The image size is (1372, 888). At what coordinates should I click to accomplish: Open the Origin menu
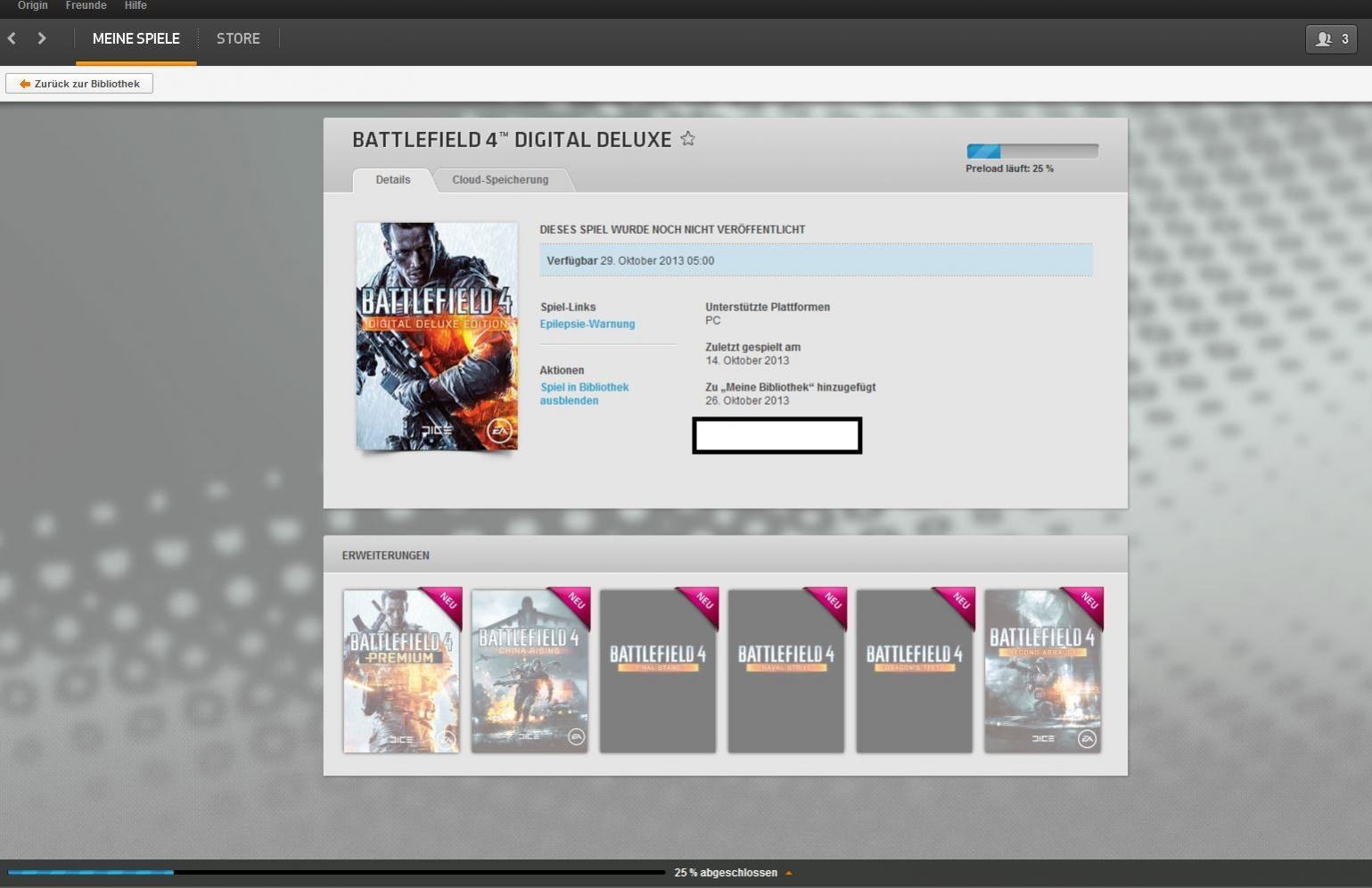pos(33,5)
